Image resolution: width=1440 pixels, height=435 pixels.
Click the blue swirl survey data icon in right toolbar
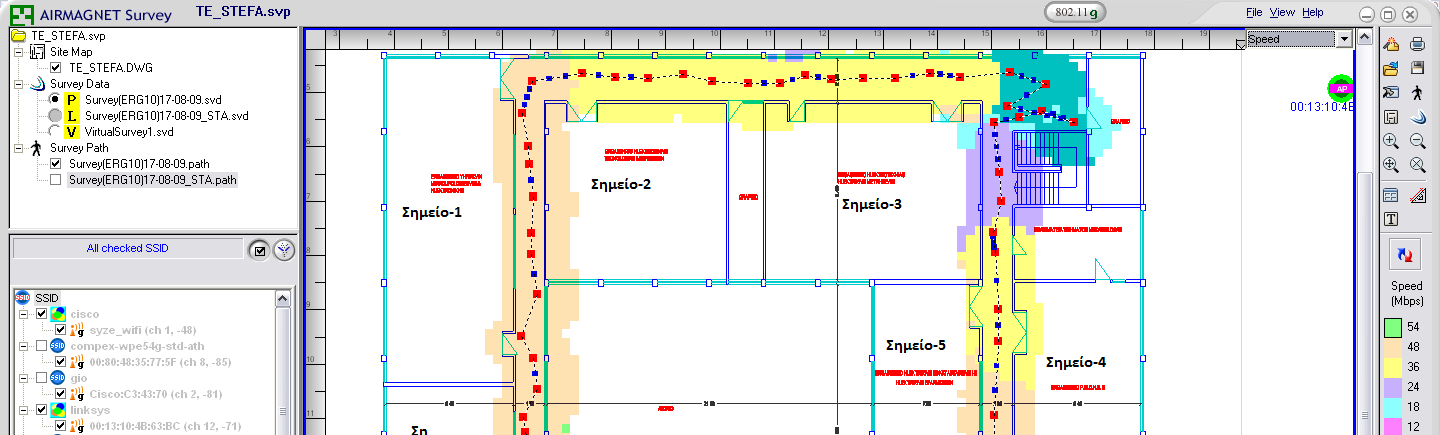coord(1417,117)
